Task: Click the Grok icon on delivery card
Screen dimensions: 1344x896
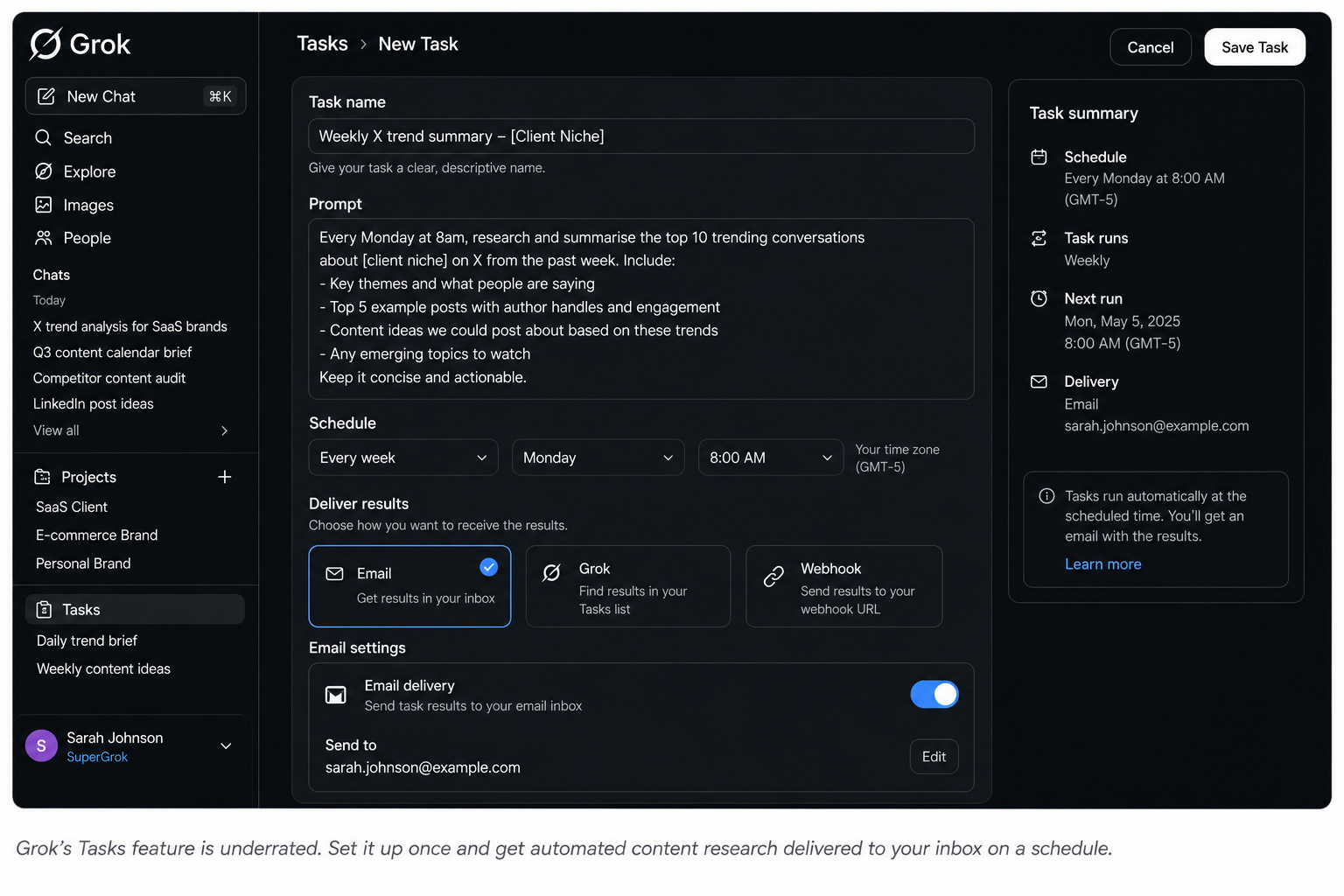Action: click(x=551, y=573)
